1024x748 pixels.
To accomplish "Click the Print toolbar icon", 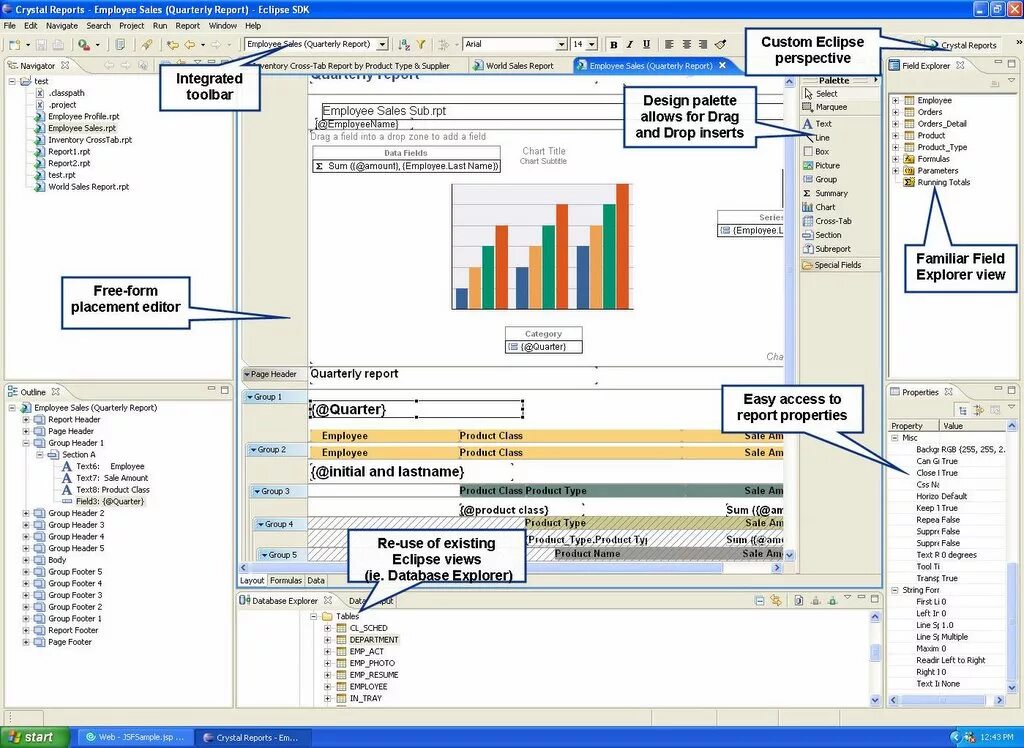I will tap(58, 44).
